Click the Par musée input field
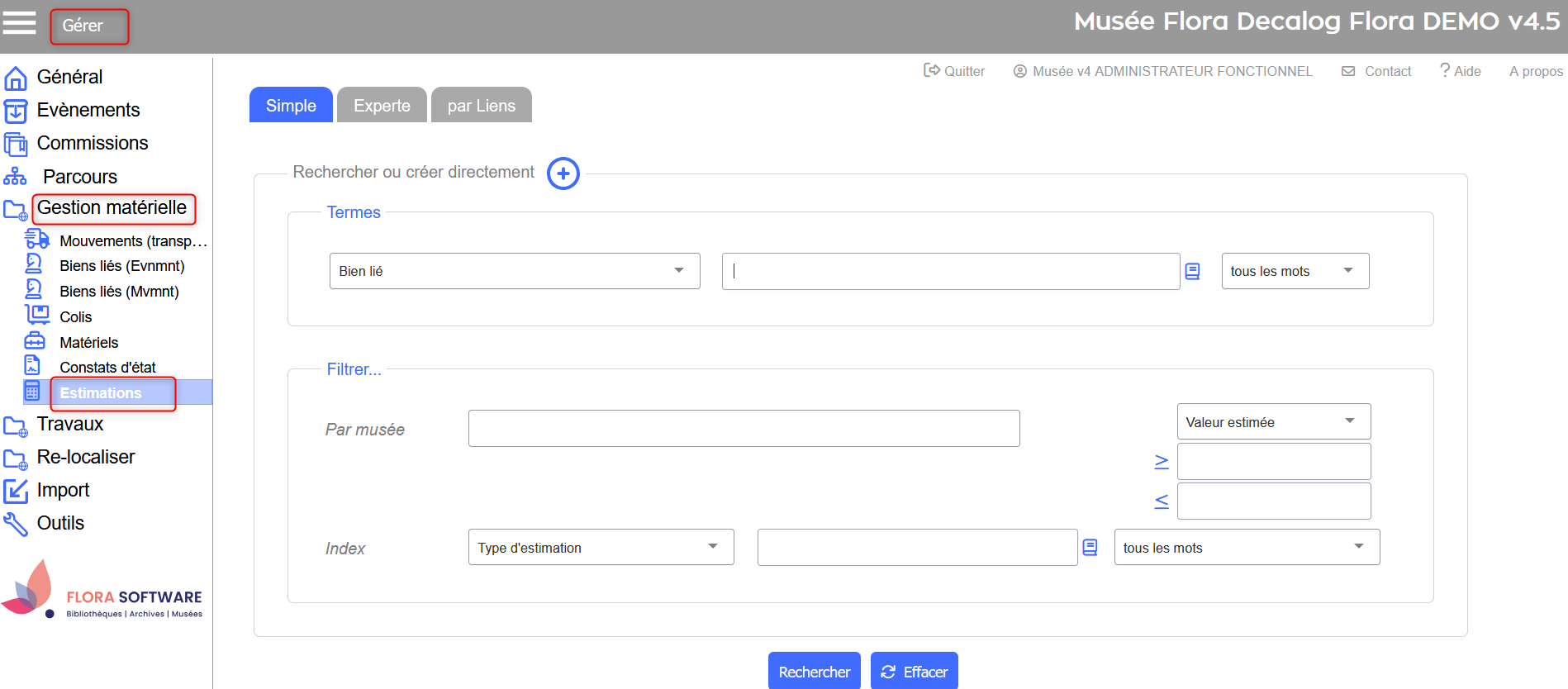 click(744, 428)
